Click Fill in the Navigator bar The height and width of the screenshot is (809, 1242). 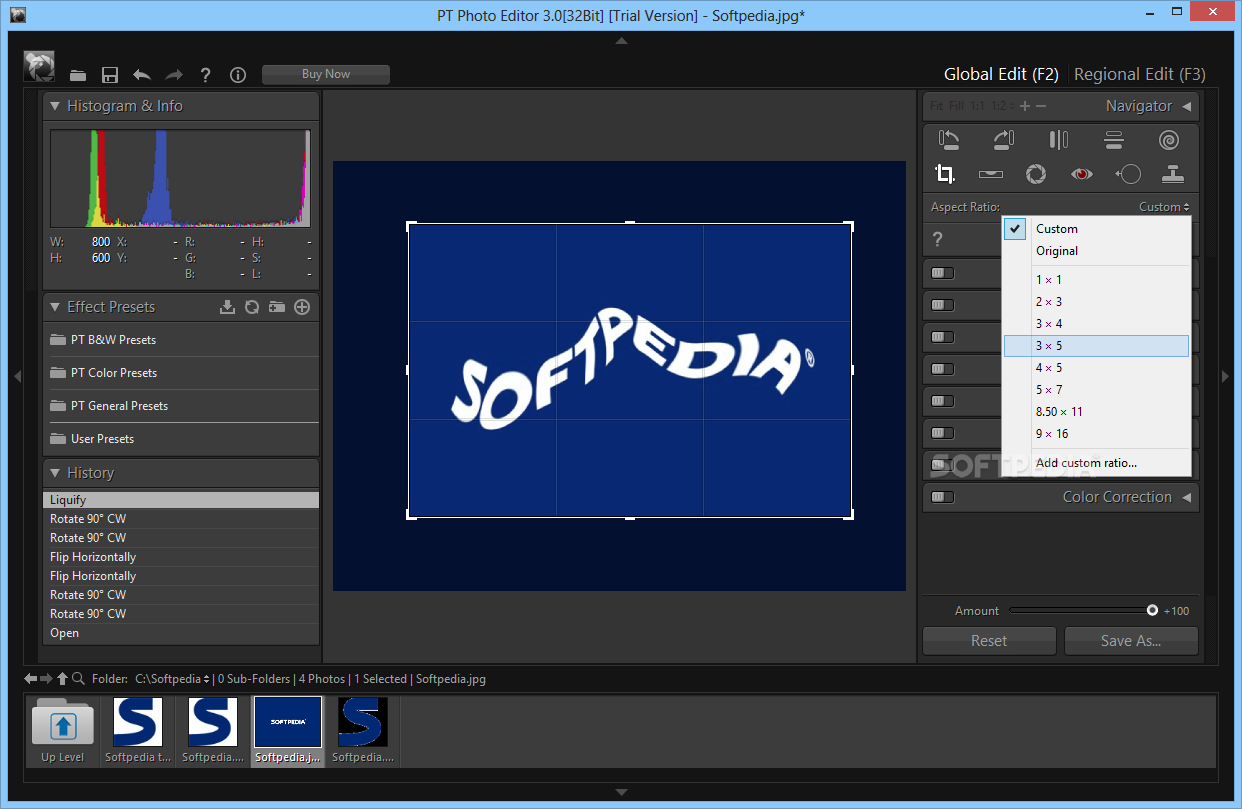pyautogui.click(x=957, y=106)
